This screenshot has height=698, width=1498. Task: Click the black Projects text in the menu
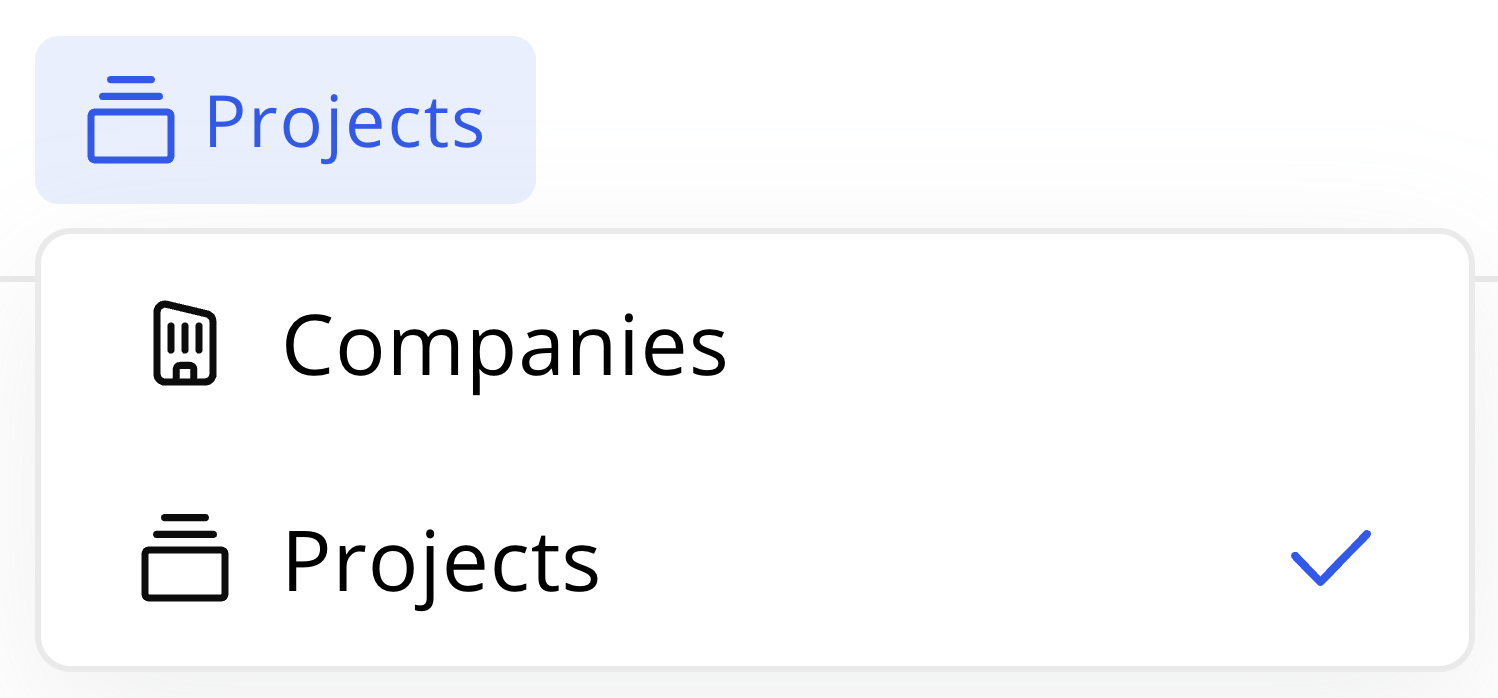441,560
